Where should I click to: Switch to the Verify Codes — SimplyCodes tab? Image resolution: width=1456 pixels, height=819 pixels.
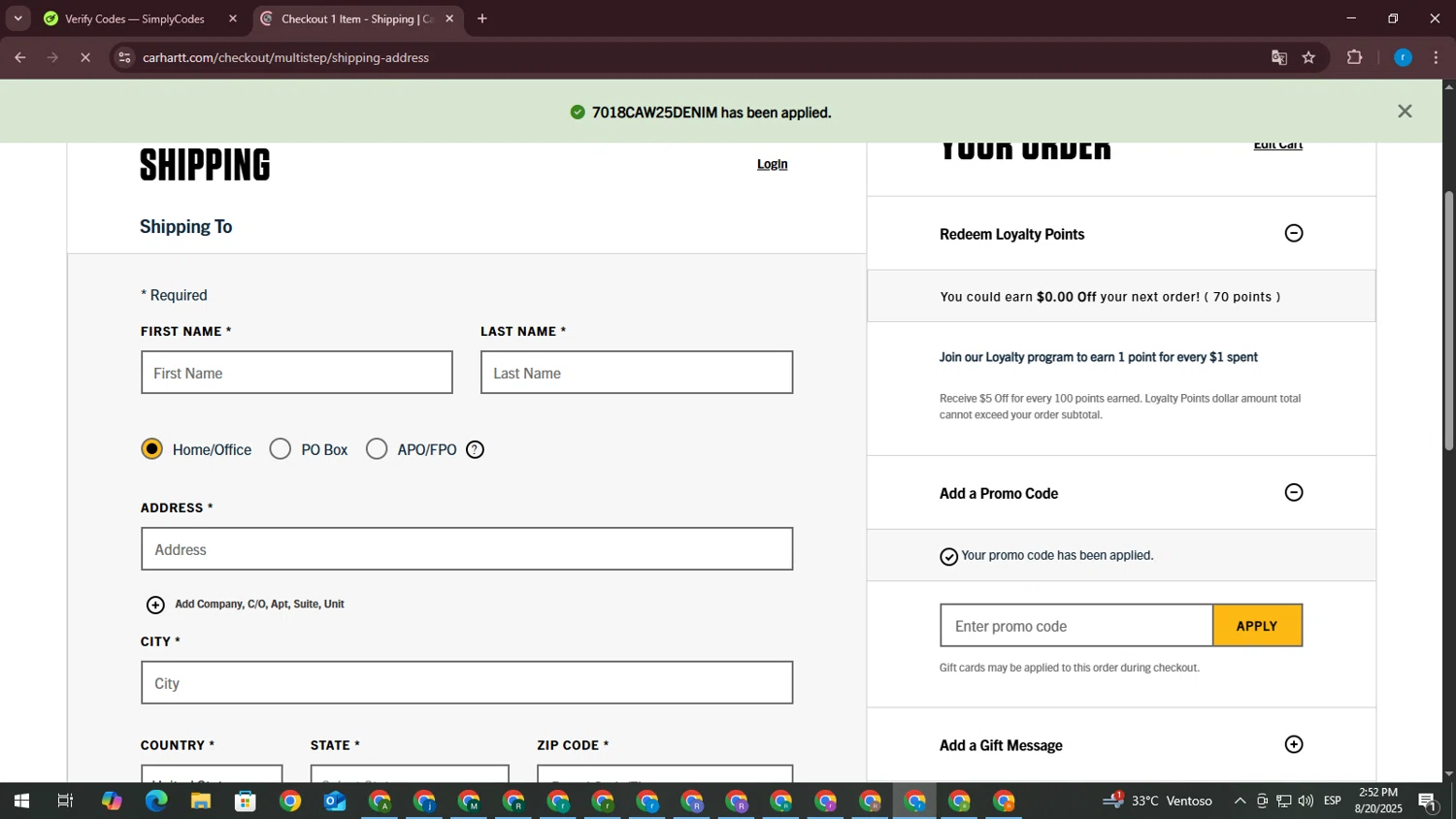point(134,18)
